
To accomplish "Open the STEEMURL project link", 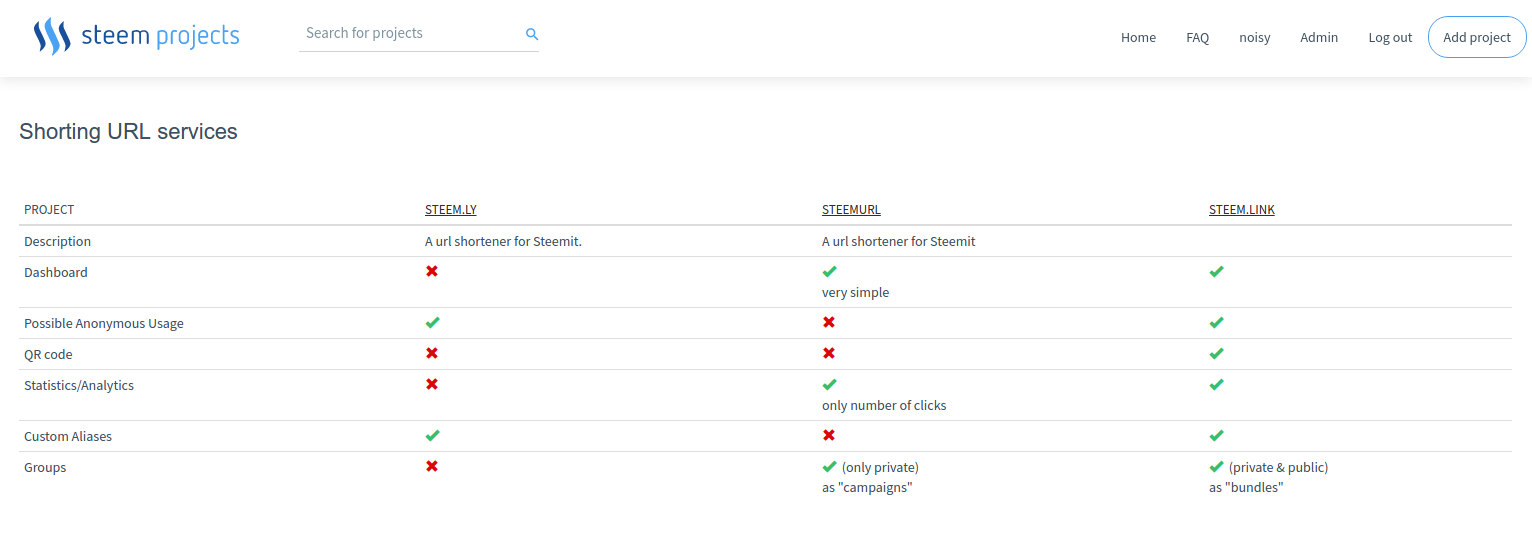I will pos(851,210).
